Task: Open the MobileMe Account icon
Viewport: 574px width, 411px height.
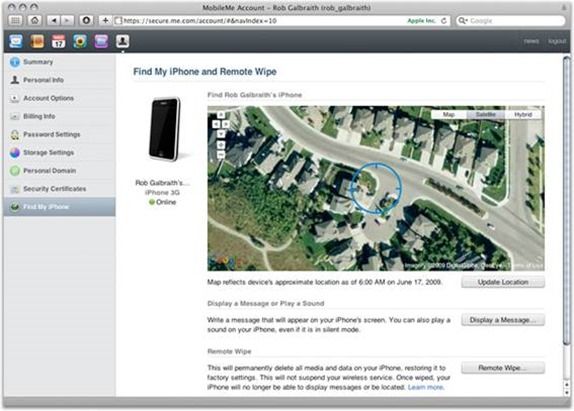Action: [123, 41]
